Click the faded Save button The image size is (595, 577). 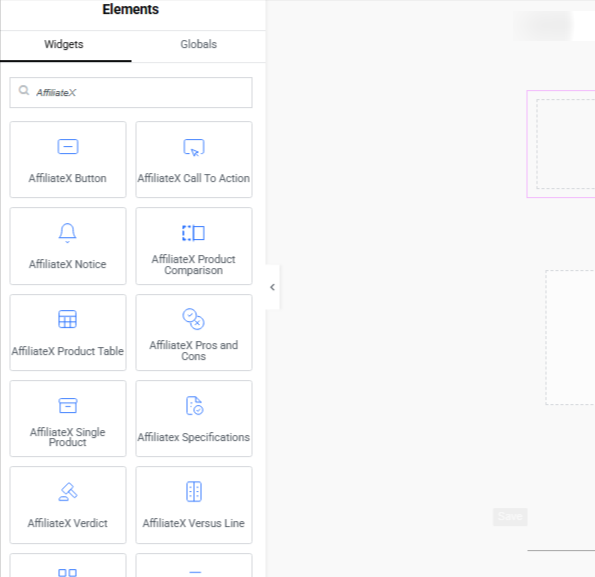tap(510, 517)
